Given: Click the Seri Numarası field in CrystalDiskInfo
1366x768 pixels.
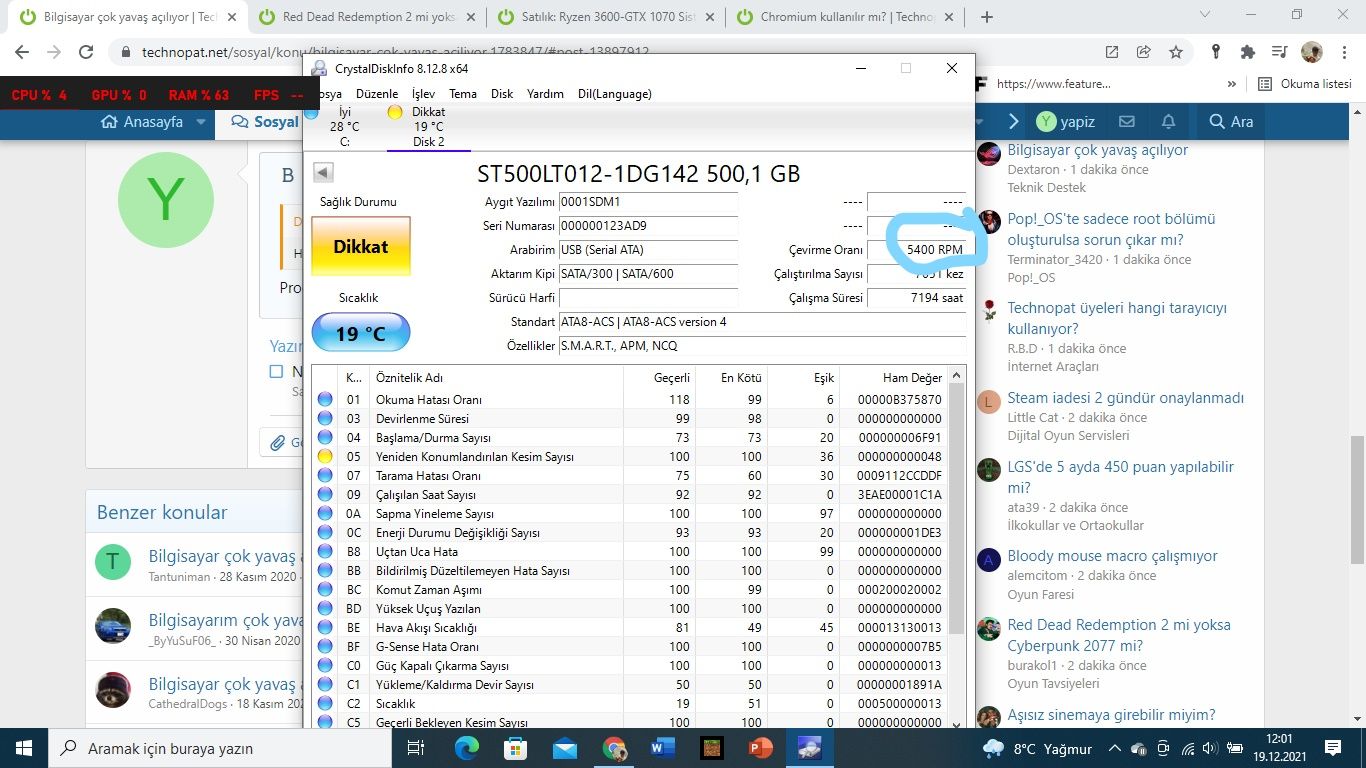Looking at the screenshot, I should pyautogui.click(x=648, y=226).
